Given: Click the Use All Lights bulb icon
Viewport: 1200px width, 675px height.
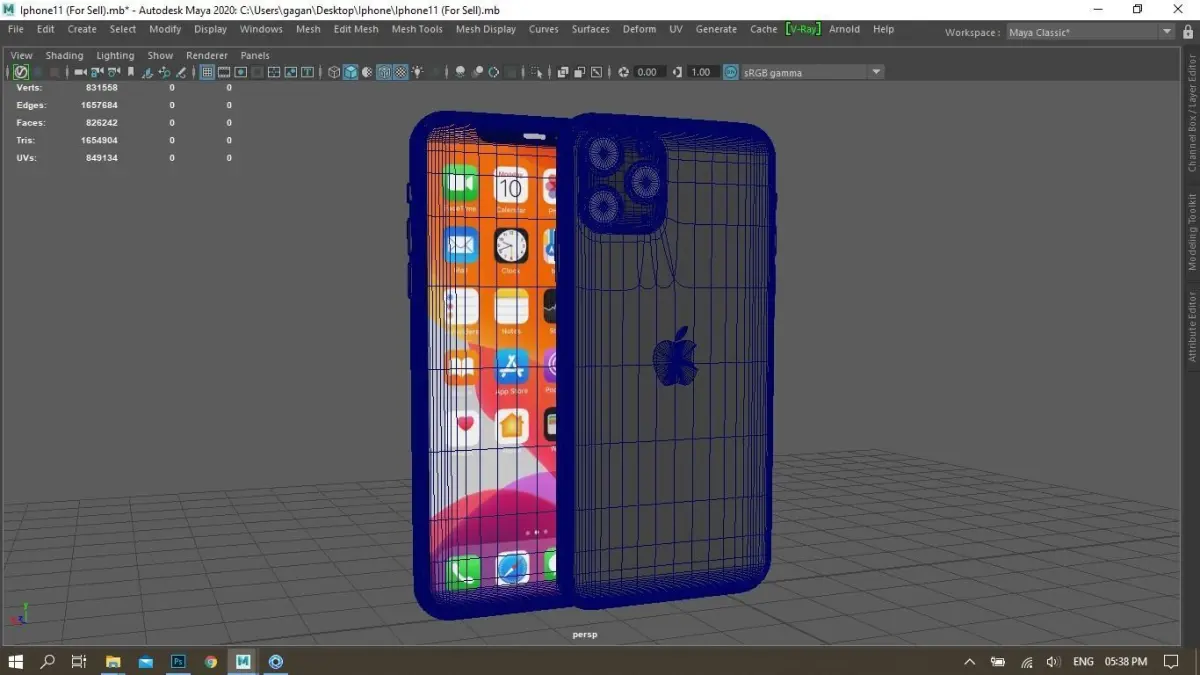Looking at the screenshot, I should pyautogui.click(x=417, y=72).
